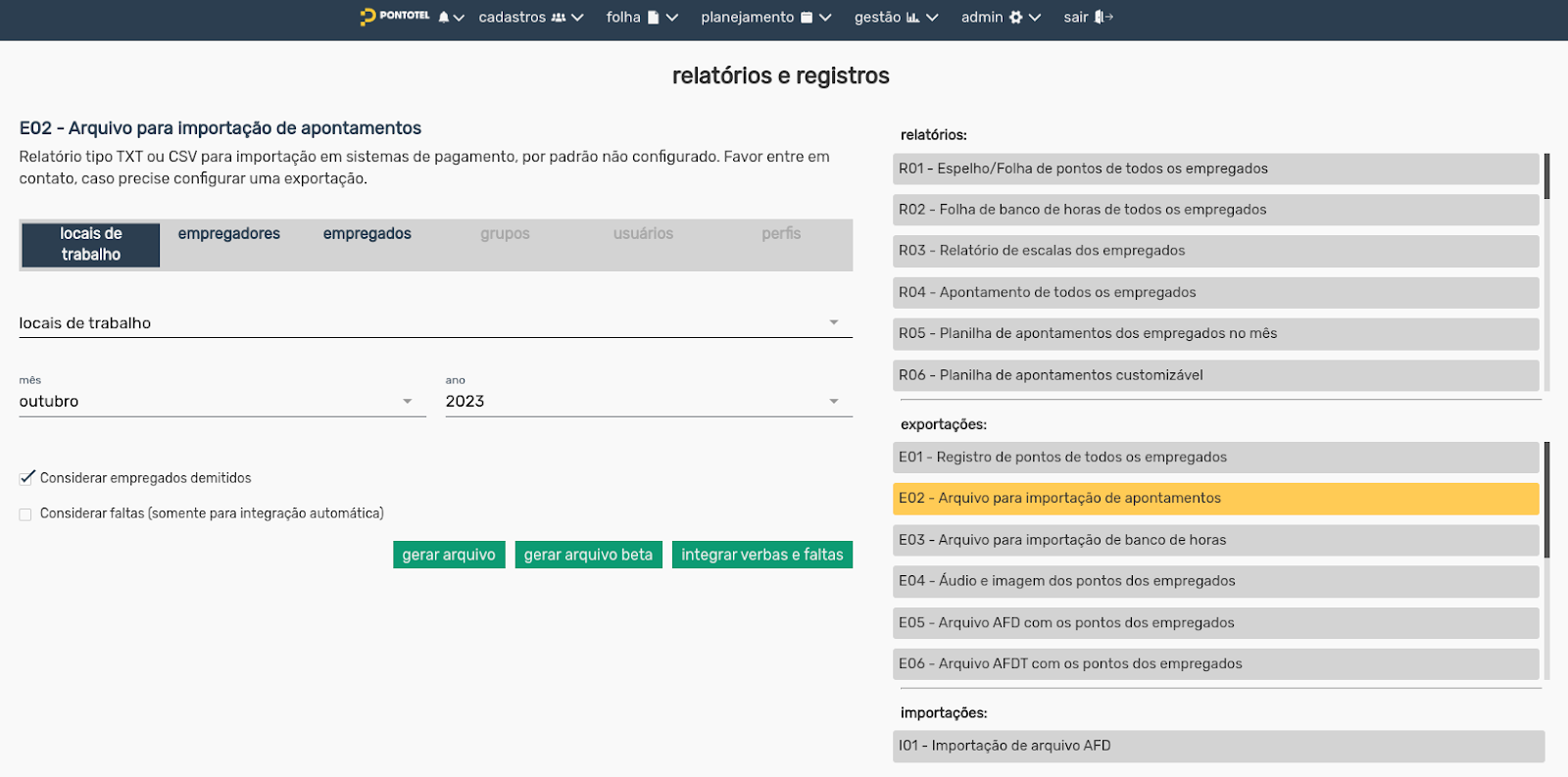Select the locais de trabalho tab

91,244
